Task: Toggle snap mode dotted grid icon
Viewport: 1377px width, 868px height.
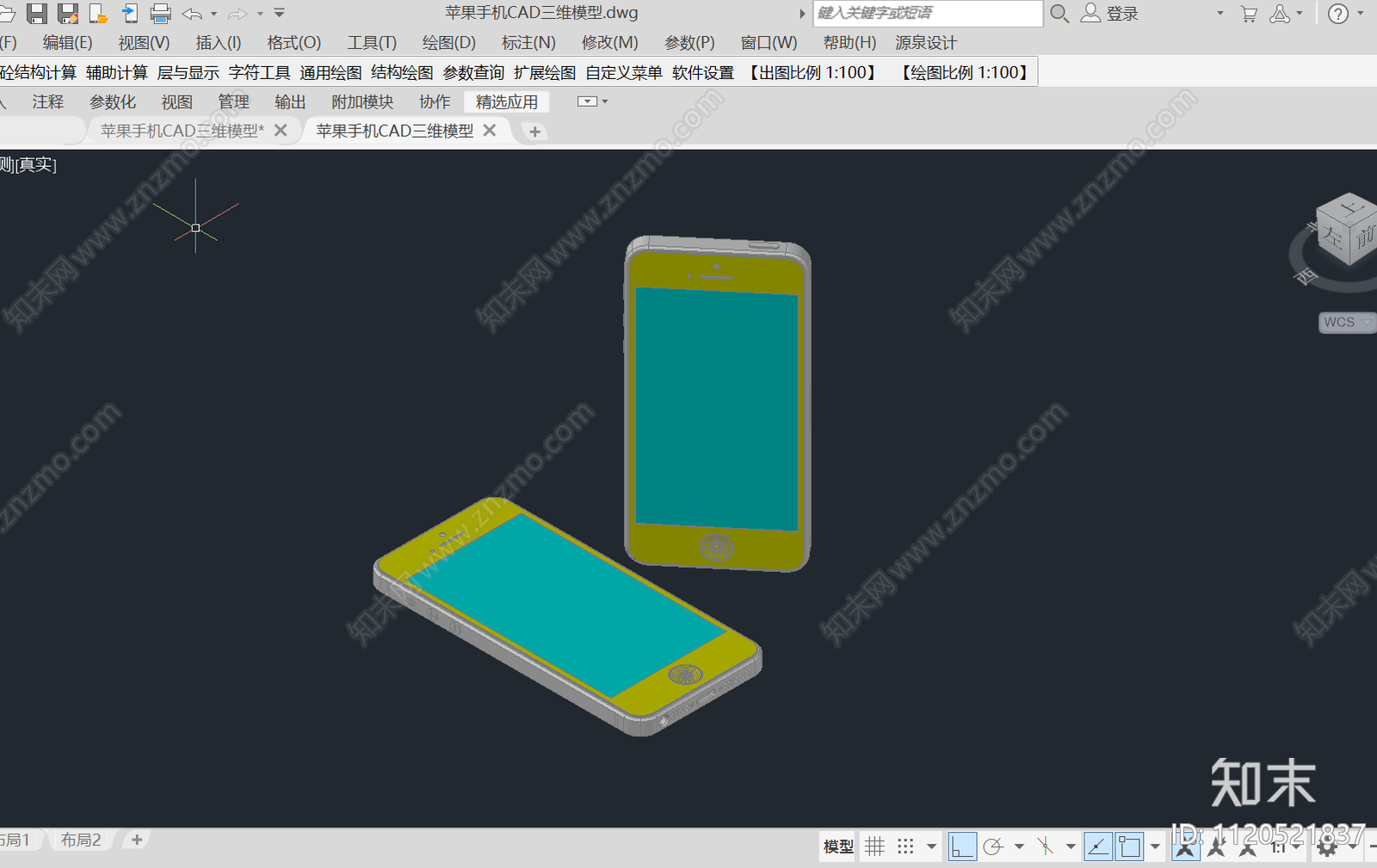Action: pos(905,847)
